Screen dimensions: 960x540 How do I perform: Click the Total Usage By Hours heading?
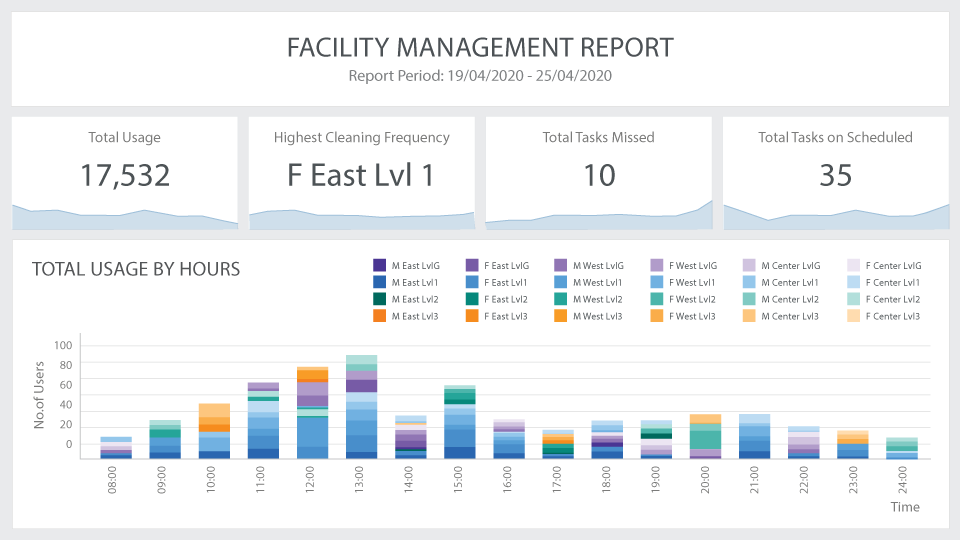136,269
